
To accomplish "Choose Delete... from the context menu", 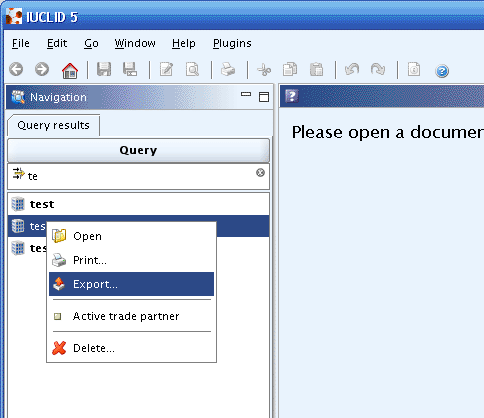I will [x=131, y=348].
